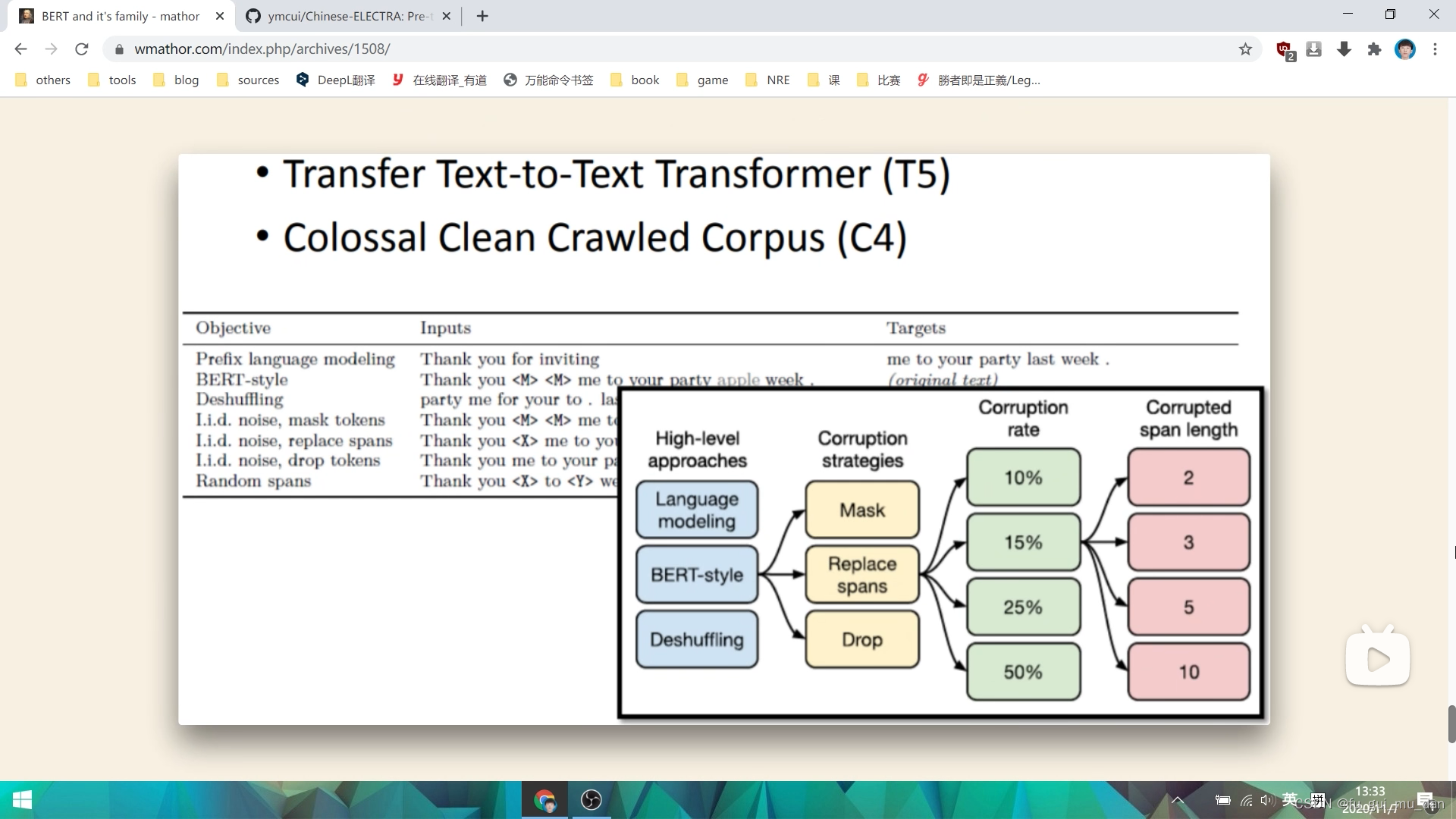Image resolution: width=1456 pixels, height=819 pixels.
Task: Click the Language modeling high-level approach box
Action: (x=697, y=509)
